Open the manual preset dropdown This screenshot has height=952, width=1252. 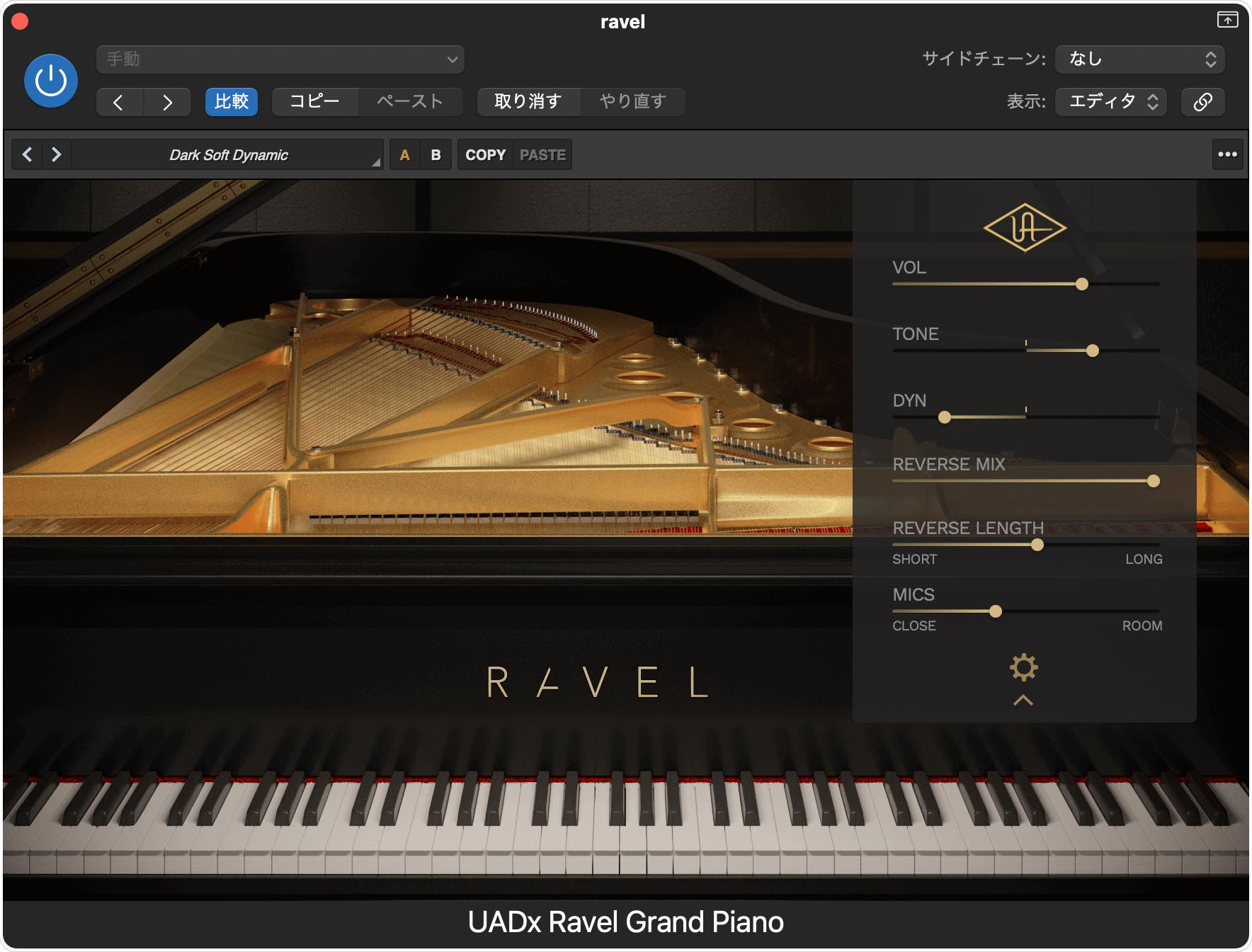pos(280,59)
